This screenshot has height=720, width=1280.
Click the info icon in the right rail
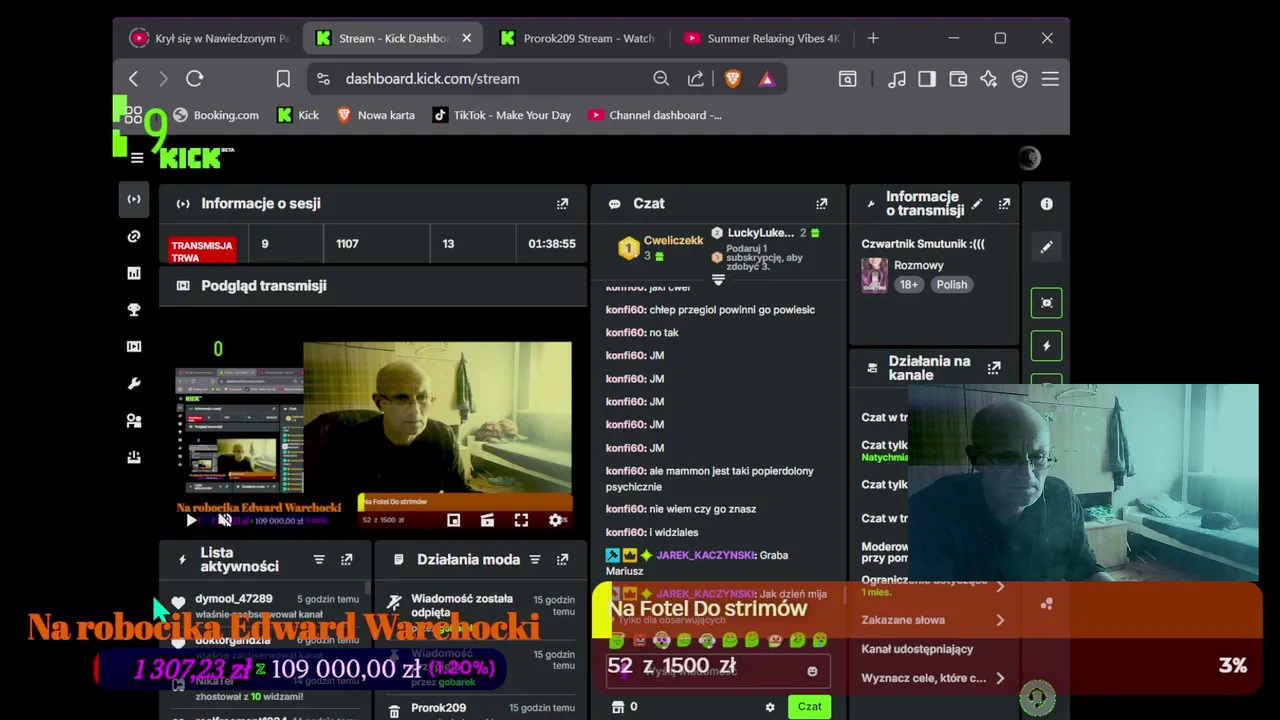click(1046, 204)
